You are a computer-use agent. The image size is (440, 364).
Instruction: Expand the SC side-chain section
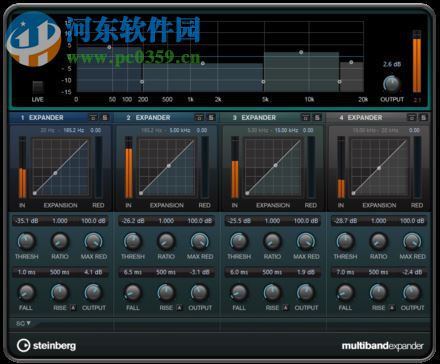point(23,323)
